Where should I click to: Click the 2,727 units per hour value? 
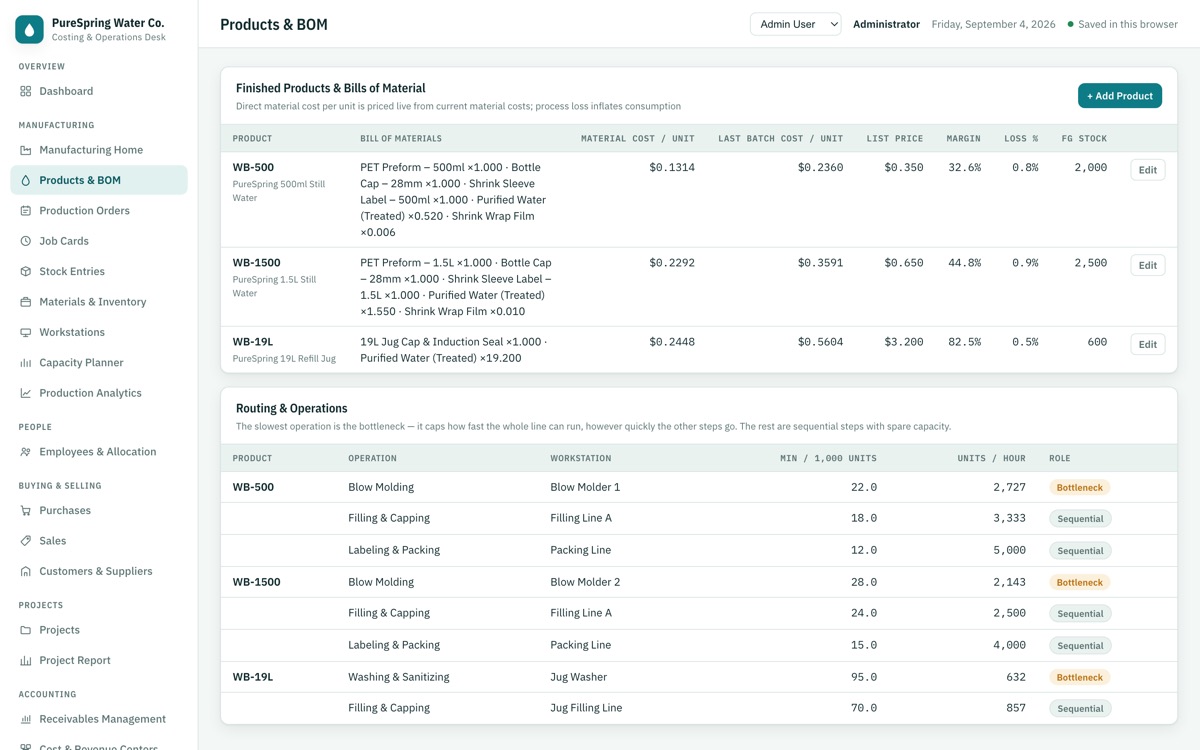[x=1009, y=487]
